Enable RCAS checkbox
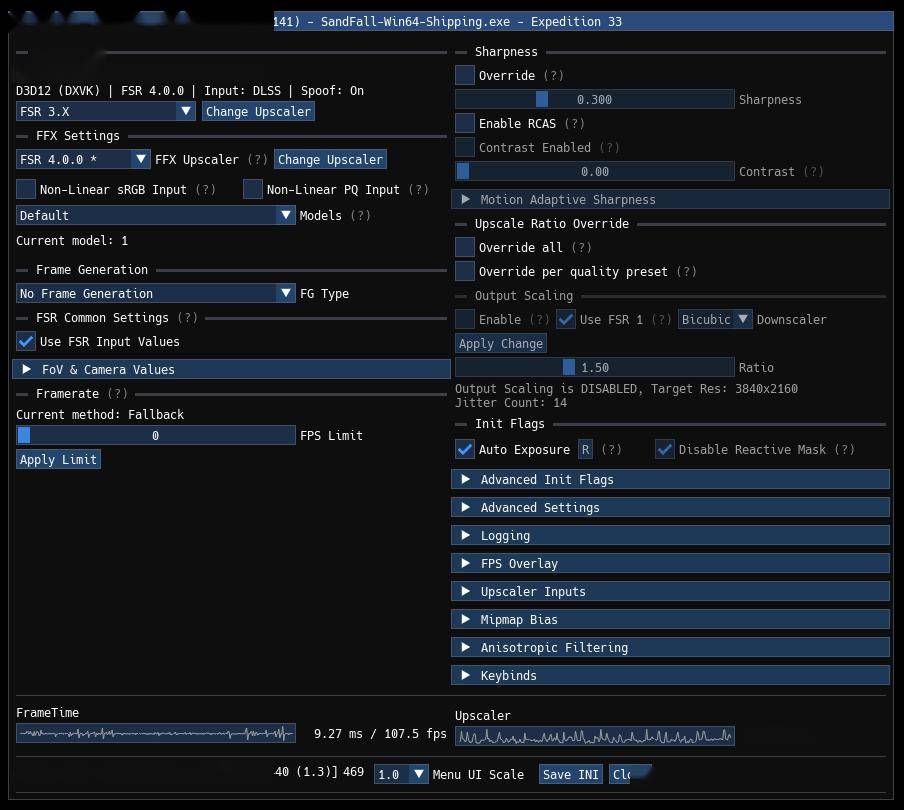The height and width of the screenshot is (810, 904). point(465,123)
